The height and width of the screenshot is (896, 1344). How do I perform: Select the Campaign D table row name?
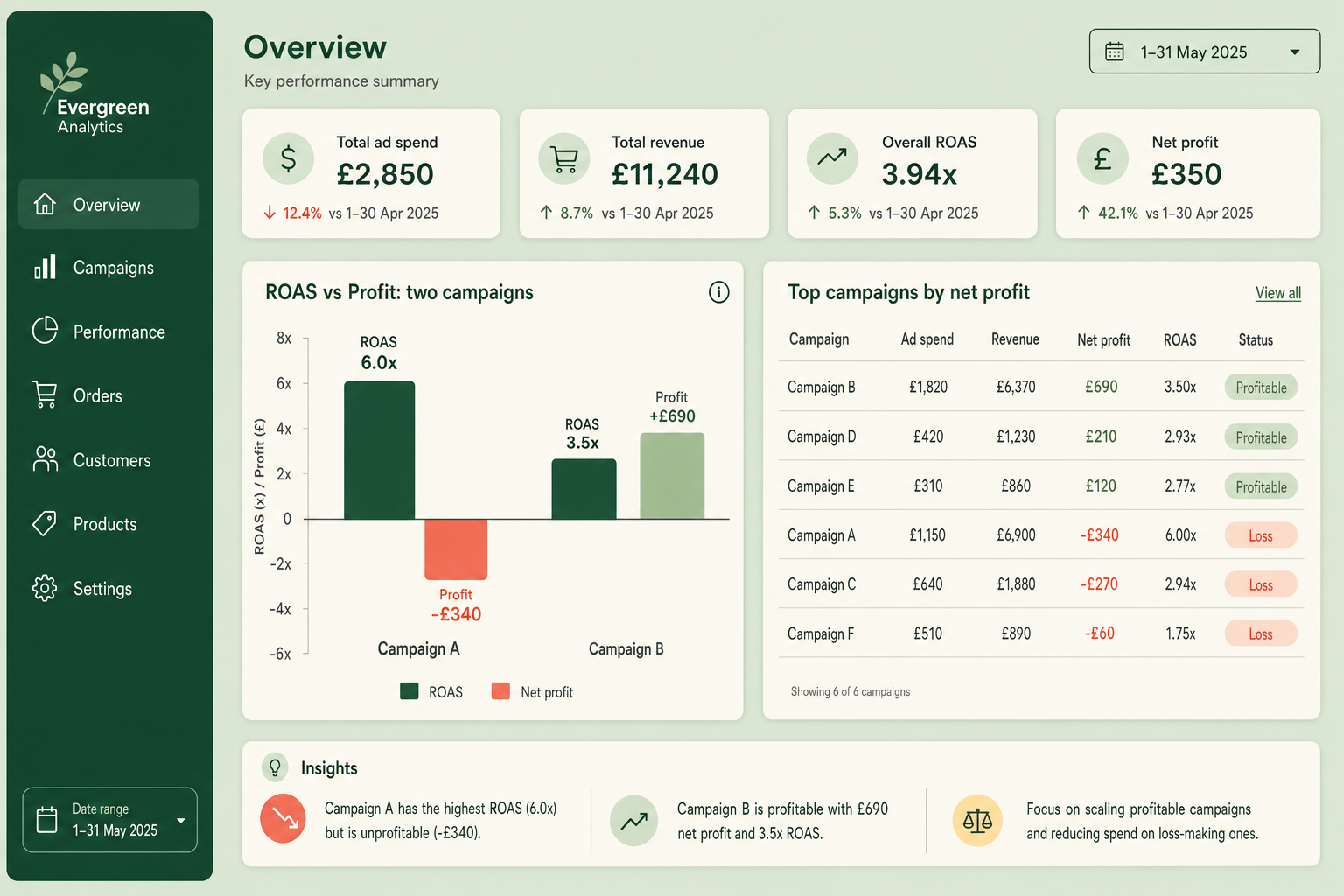pos(822,437)
